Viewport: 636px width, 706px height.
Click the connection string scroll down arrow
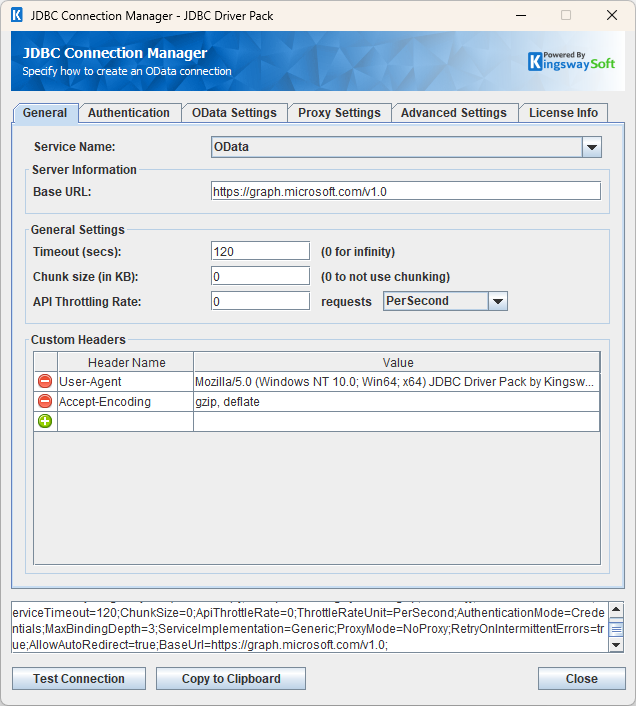616,645
